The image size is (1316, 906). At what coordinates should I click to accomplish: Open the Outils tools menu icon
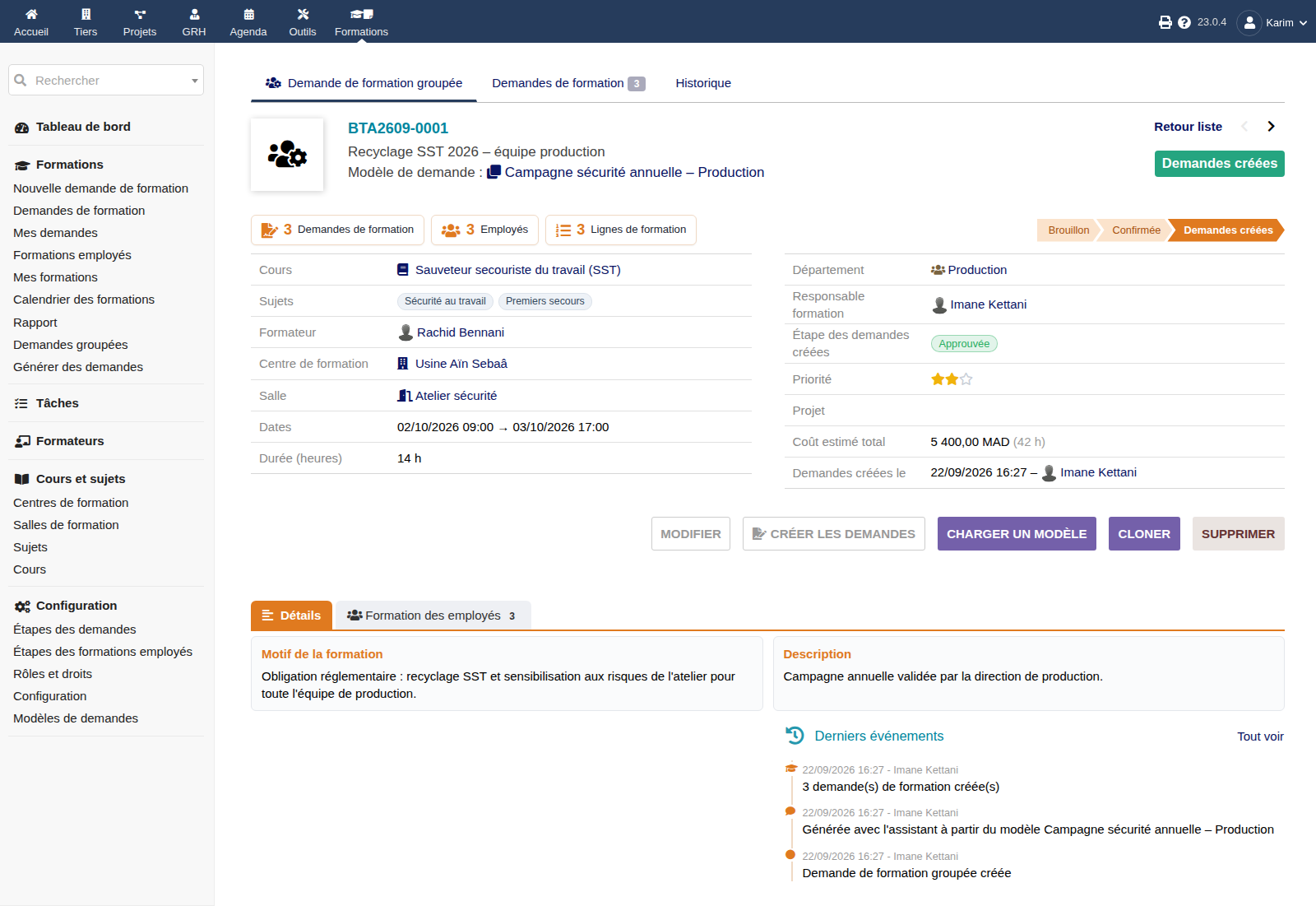[x=303, y=14]
